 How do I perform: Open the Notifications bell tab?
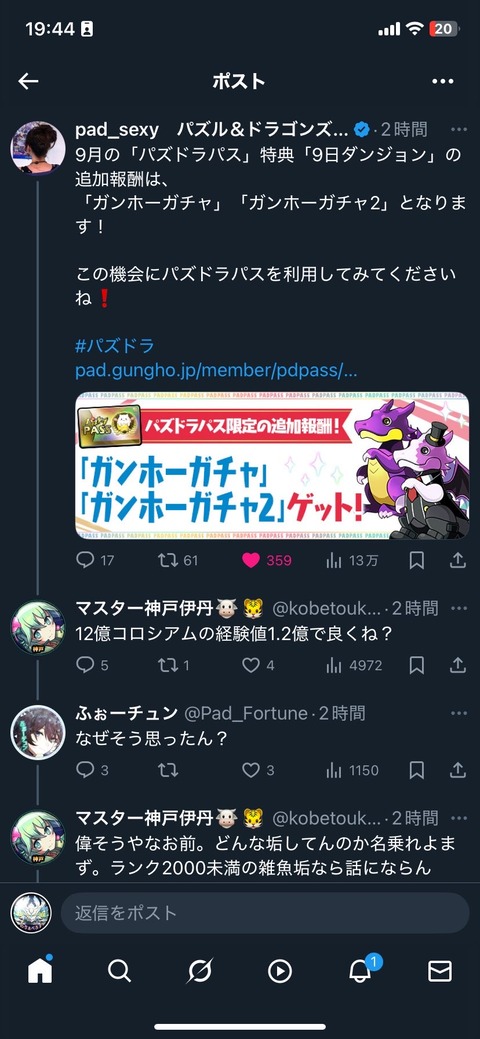point(360,971)
